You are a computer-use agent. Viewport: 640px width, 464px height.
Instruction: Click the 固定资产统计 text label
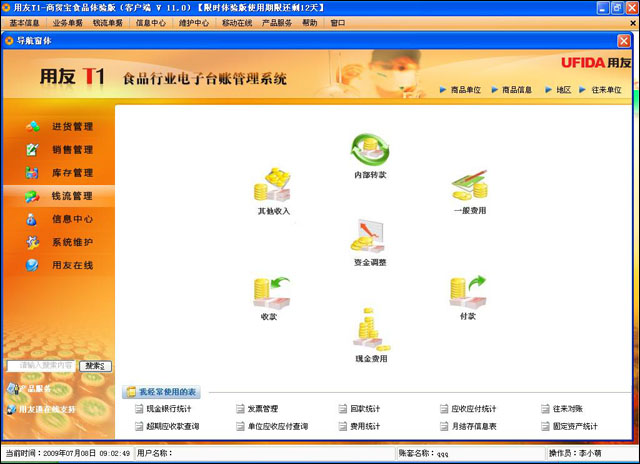(x=575, y=426)
